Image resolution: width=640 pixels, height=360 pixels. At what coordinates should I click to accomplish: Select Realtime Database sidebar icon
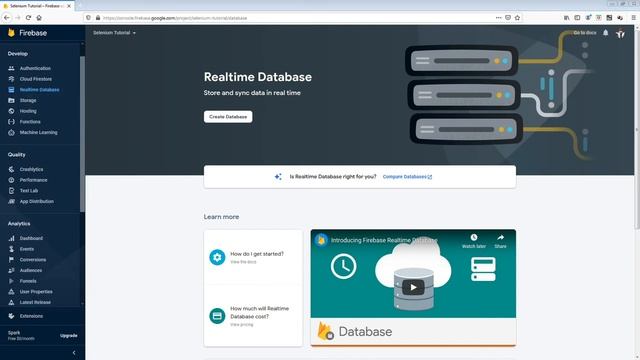coord(11,89)
